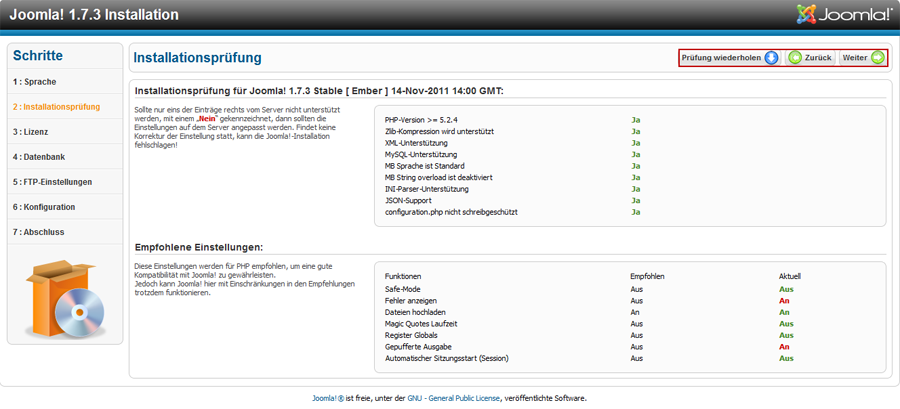This screenshot has width=900, height=409.
Task: Click the green left-arrow icon next to Zurück
Action: click(795, 58)
